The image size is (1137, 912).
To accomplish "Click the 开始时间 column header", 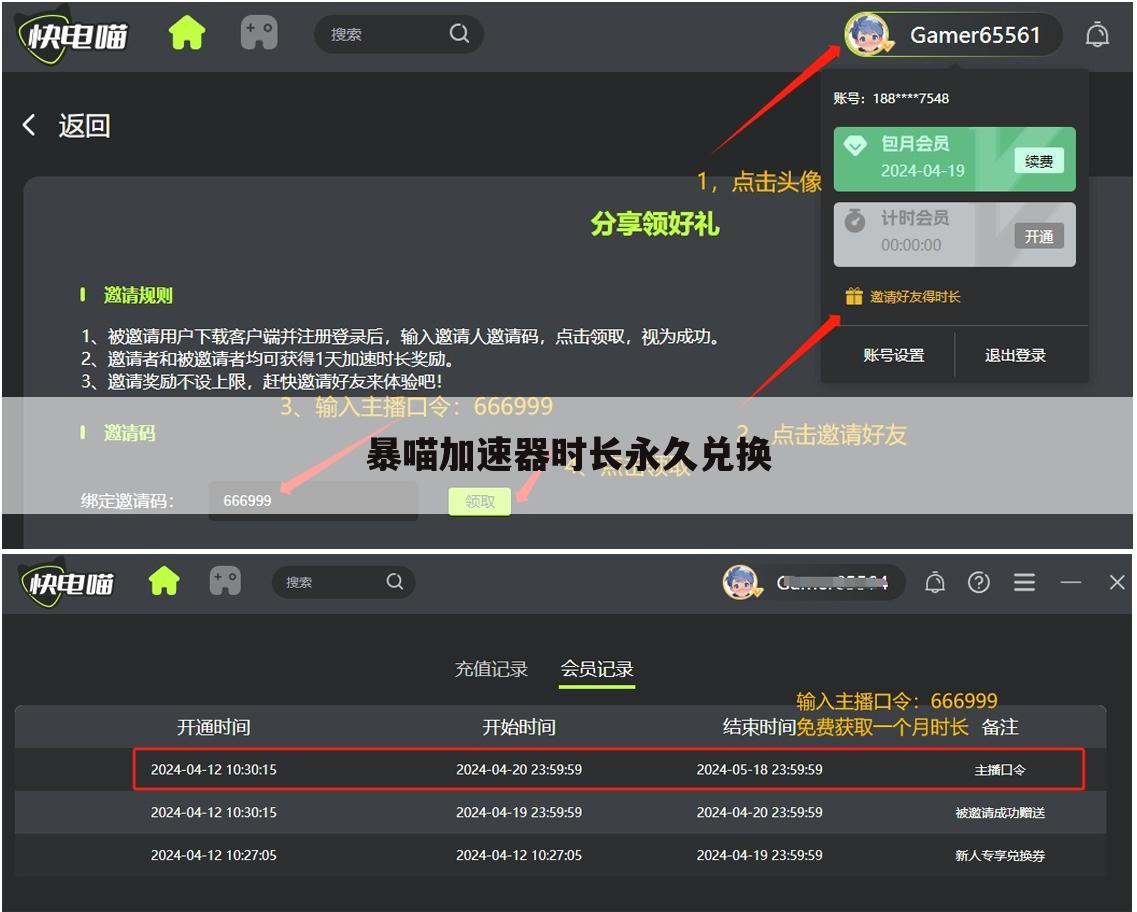I will (x=519, y=727).
